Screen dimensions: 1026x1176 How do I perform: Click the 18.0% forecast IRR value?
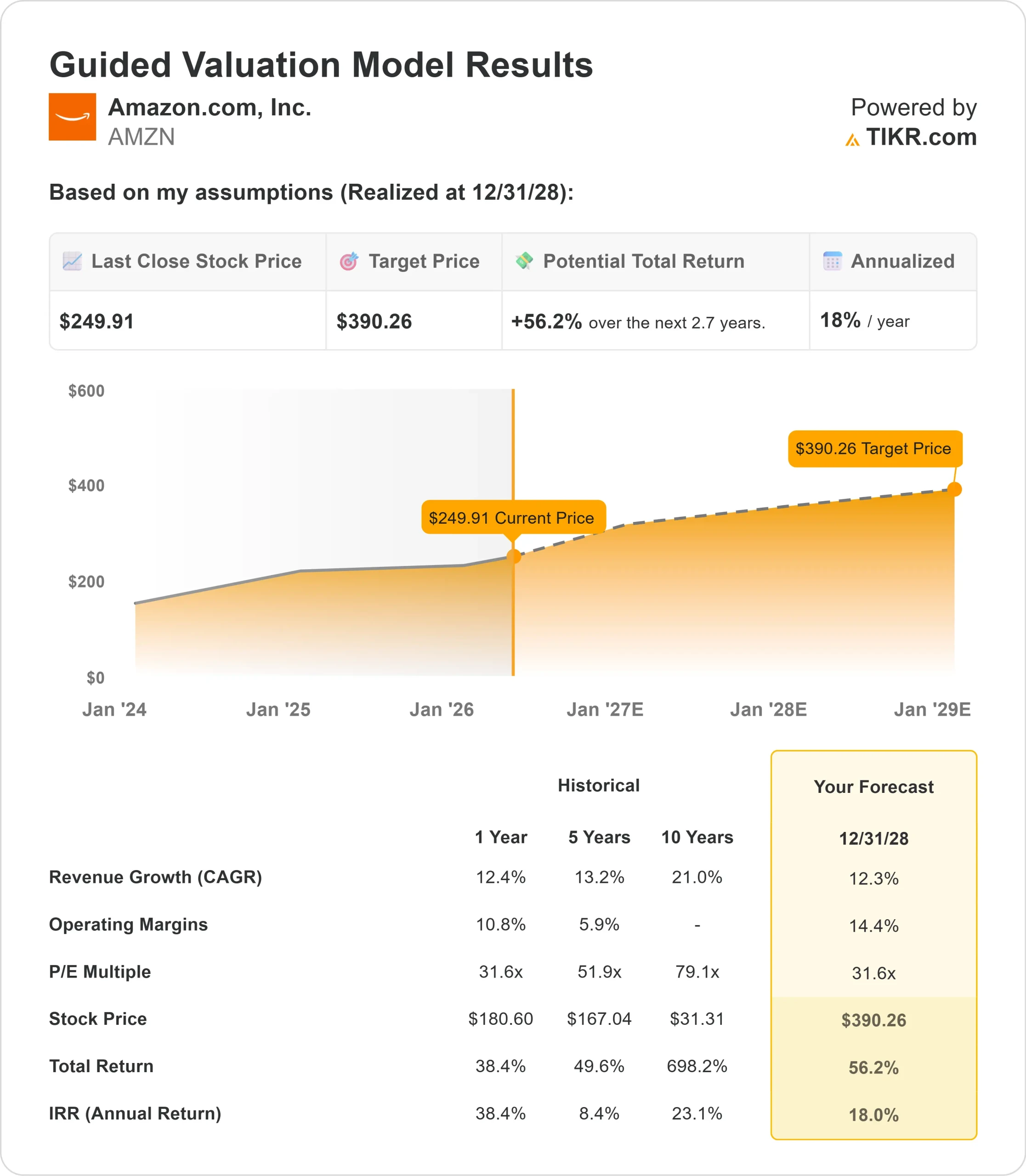click(874, 1115)
